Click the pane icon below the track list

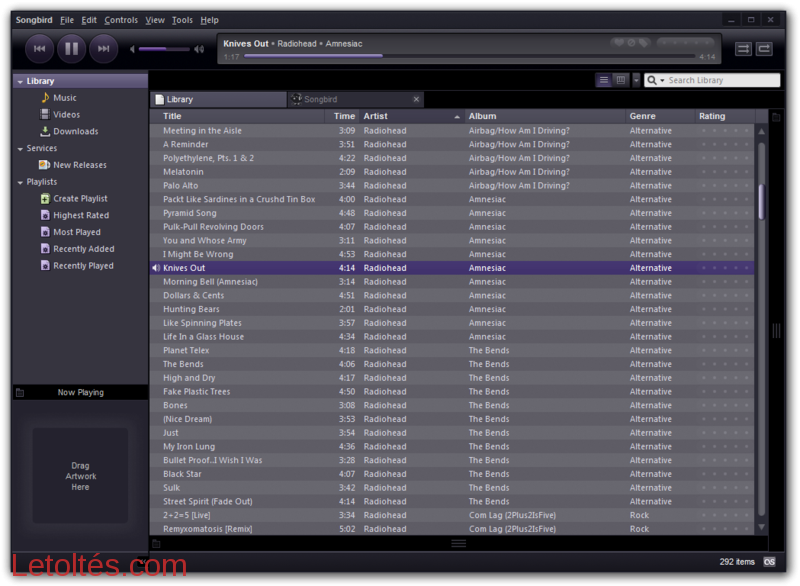(x=156, y=544)
